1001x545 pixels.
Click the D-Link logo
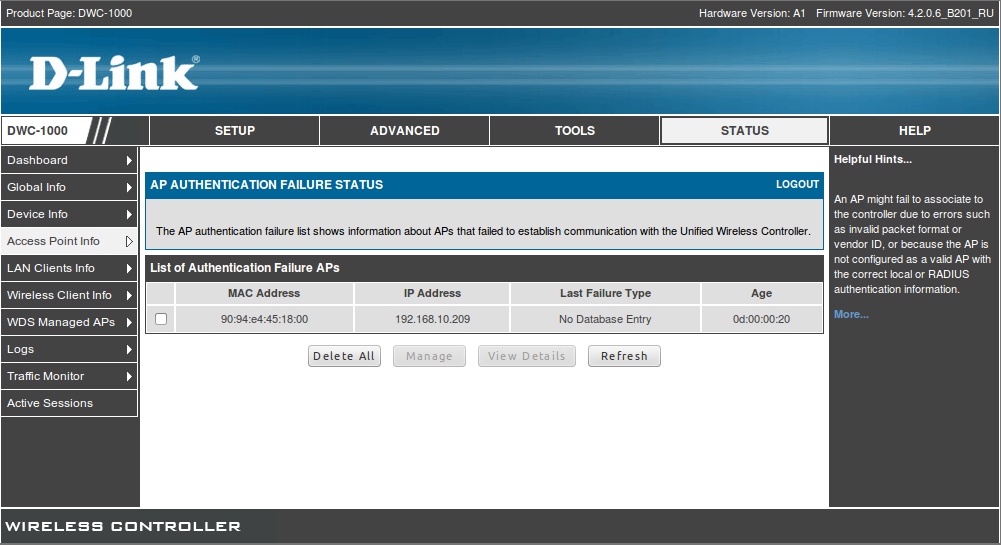pos(114,73)
